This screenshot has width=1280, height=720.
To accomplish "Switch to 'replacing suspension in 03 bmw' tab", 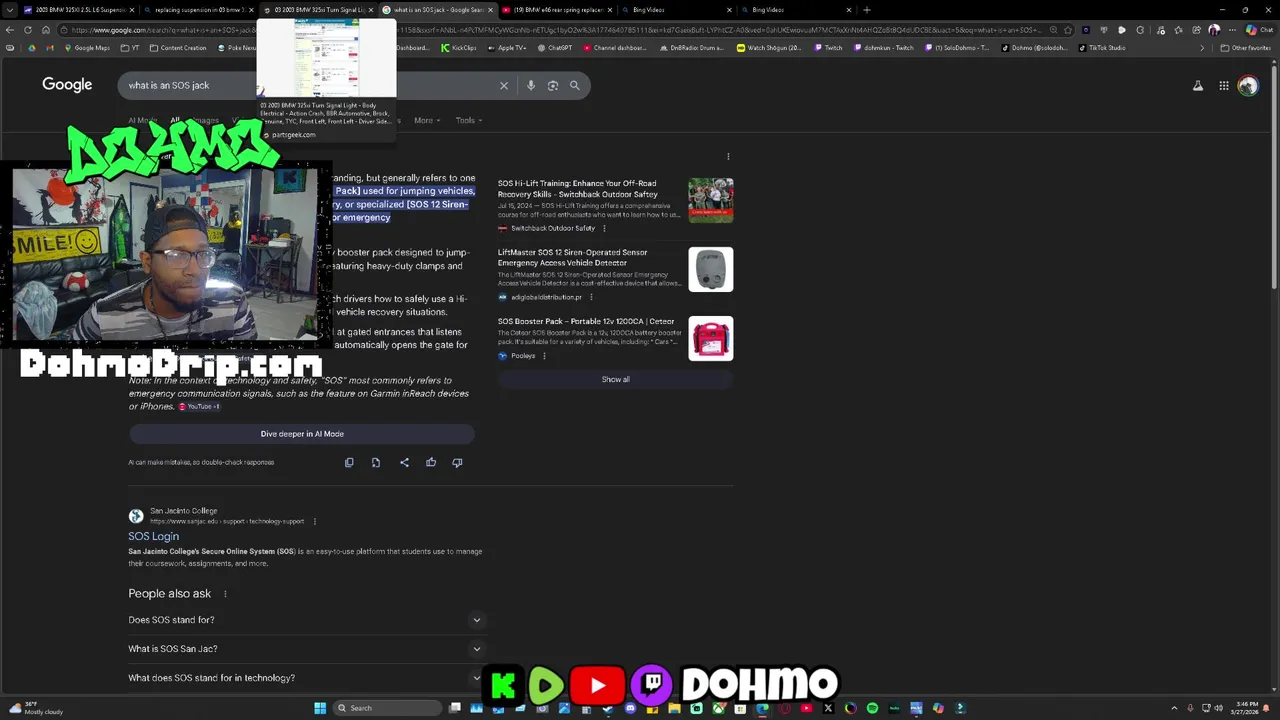I will [x=196, y=10].
